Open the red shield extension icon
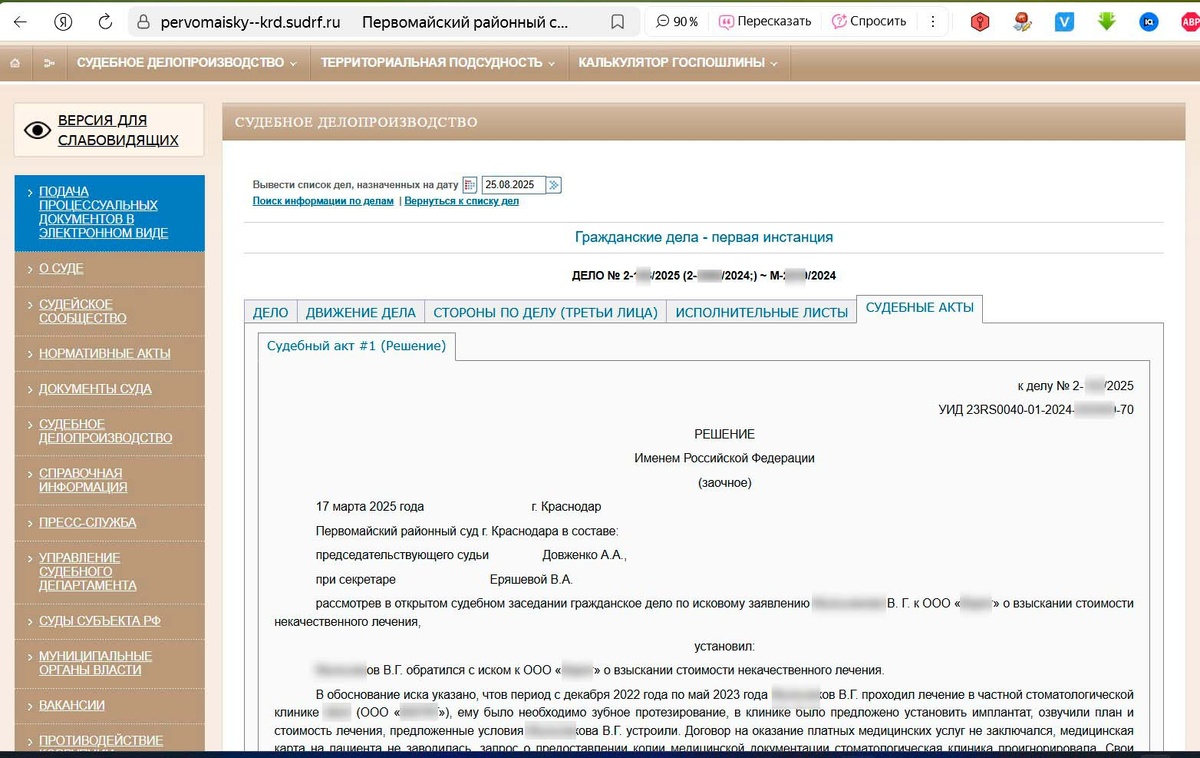Viewport: 1200px width, 758px height. pyautogui.click(x=982, y=21)
